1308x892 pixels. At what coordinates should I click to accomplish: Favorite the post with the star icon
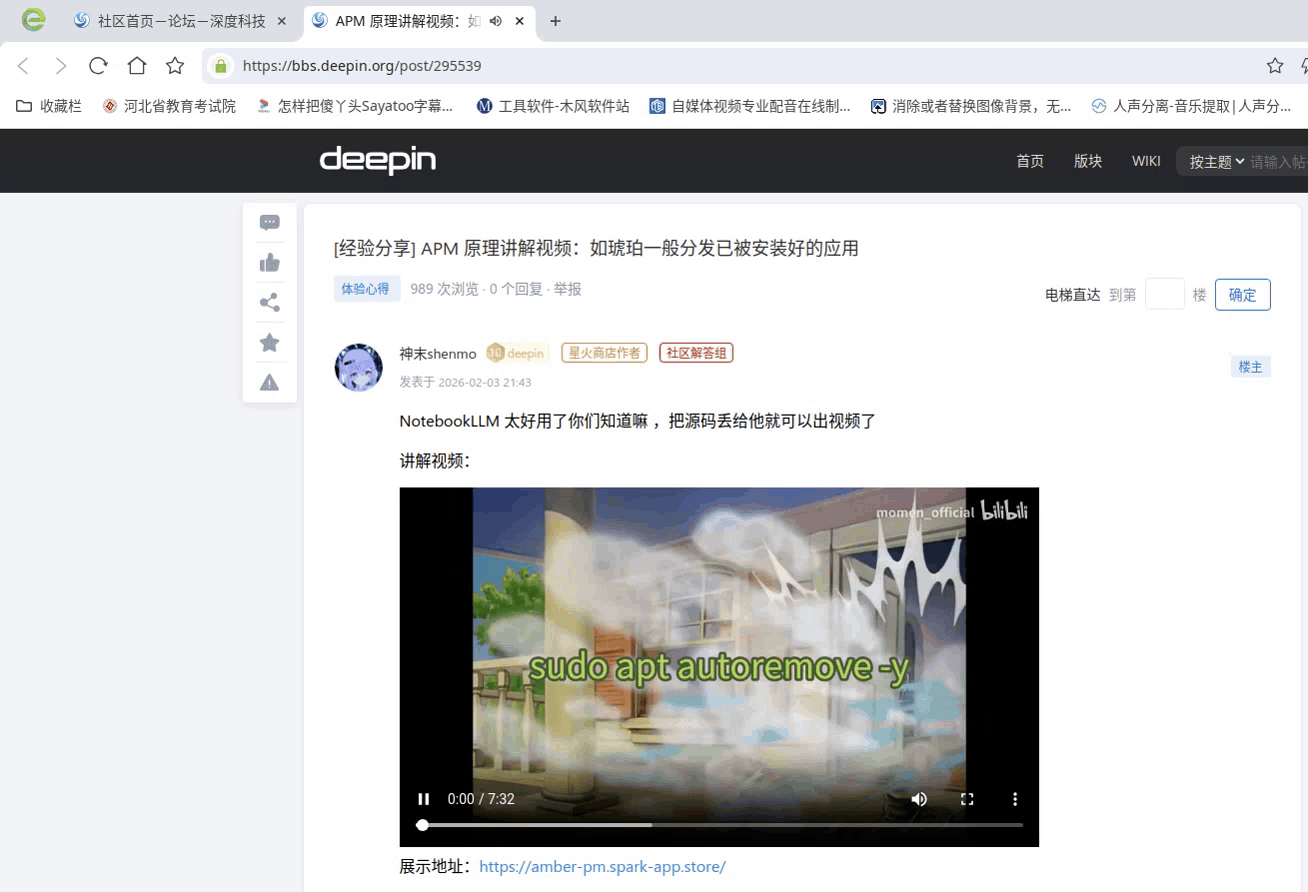269,342
